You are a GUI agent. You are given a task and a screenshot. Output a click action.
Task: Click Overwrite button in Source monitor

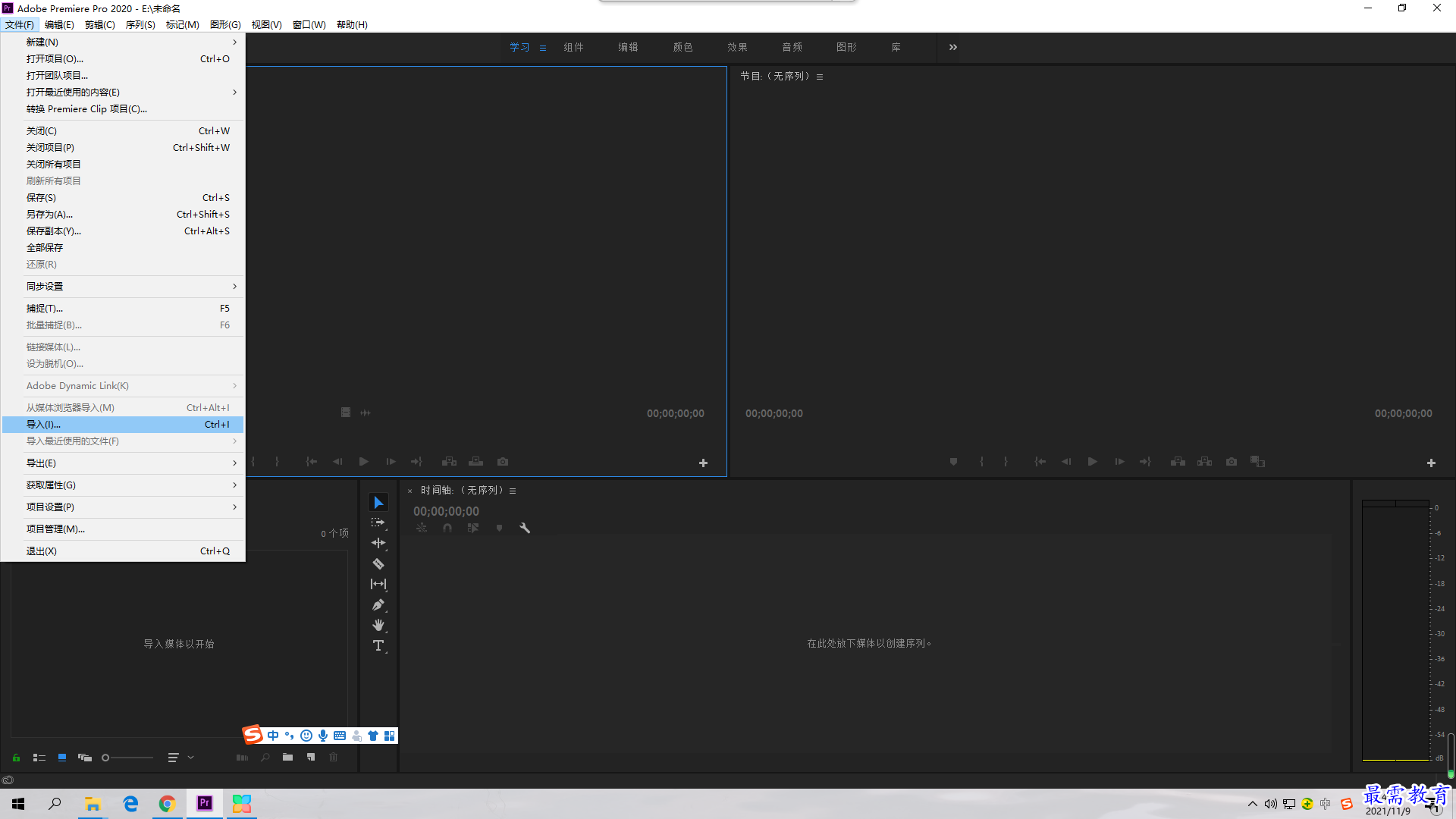475,462
